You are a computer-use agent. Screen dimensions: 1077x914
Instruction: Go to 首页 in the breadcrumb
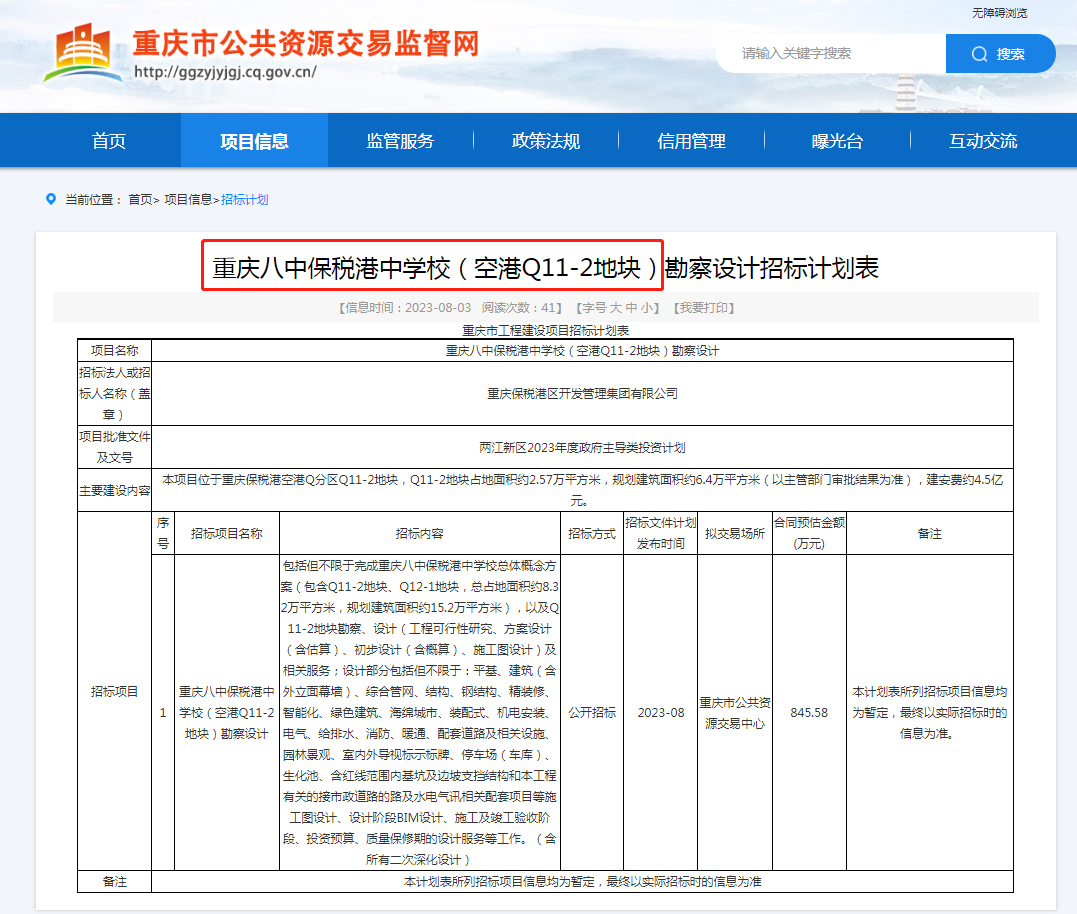[x=141, y=200]
